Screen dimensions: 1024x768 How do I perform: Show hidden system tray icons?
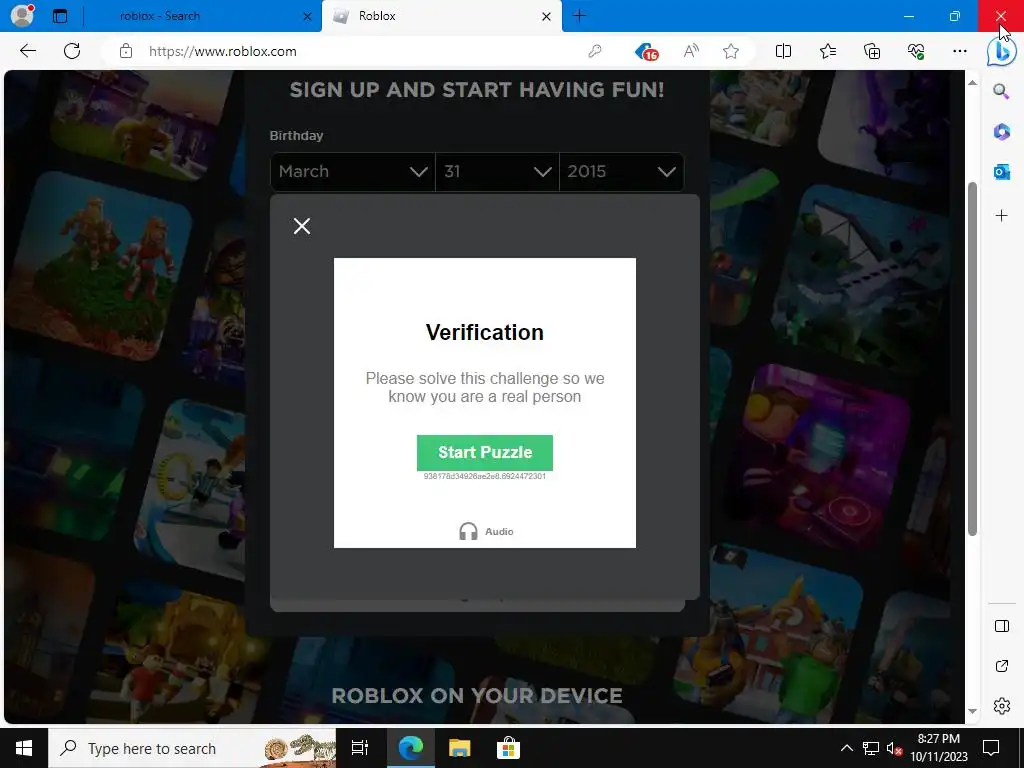[846, 748]
